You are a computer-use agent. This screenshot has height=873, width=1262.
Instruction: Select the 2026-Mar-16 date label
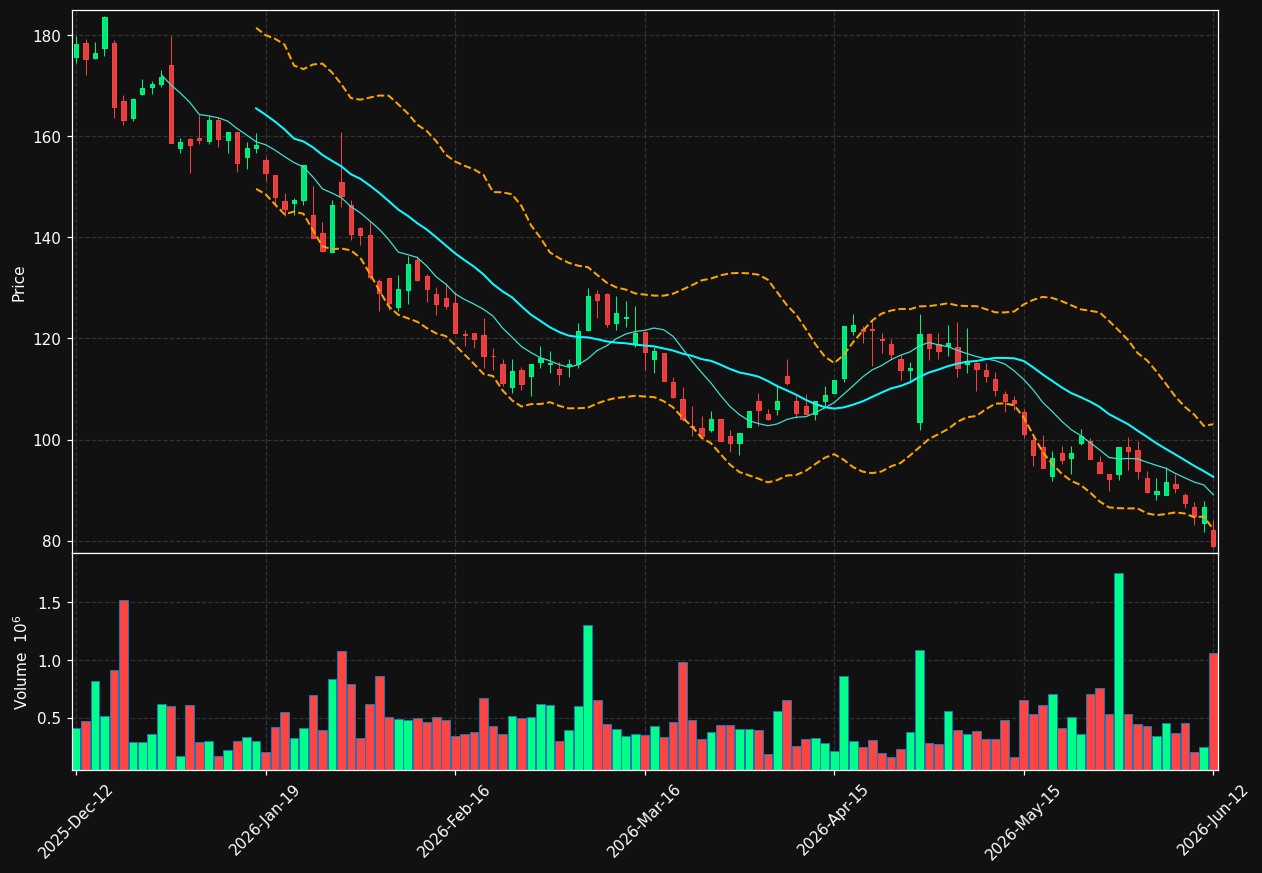[645, 820]
